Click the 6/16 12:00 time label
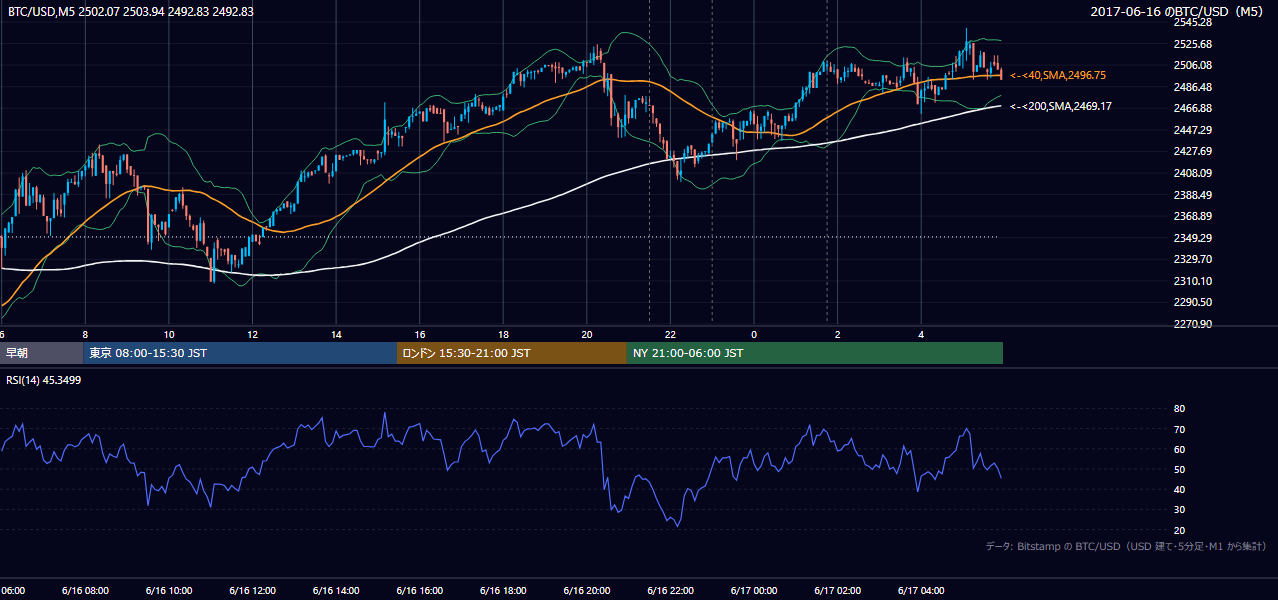This screenshot has width=1278, height=600. click(252, 591)
